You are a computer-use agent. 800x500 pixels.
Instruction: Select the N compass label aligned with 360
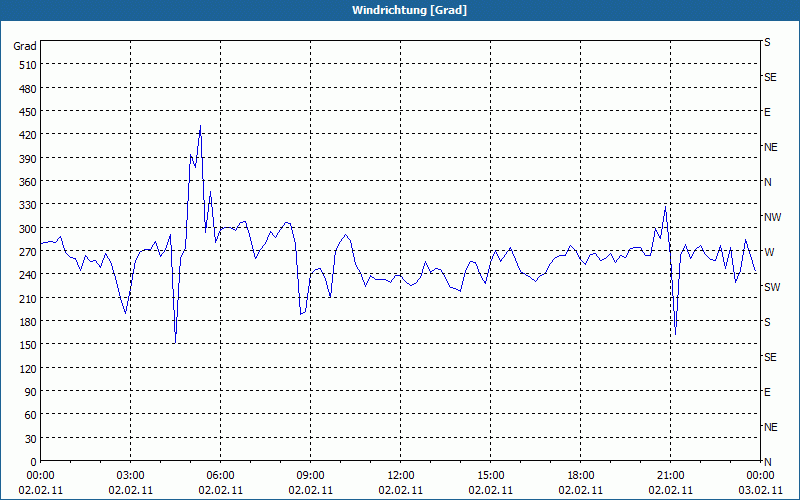click(x=767, y=182)
